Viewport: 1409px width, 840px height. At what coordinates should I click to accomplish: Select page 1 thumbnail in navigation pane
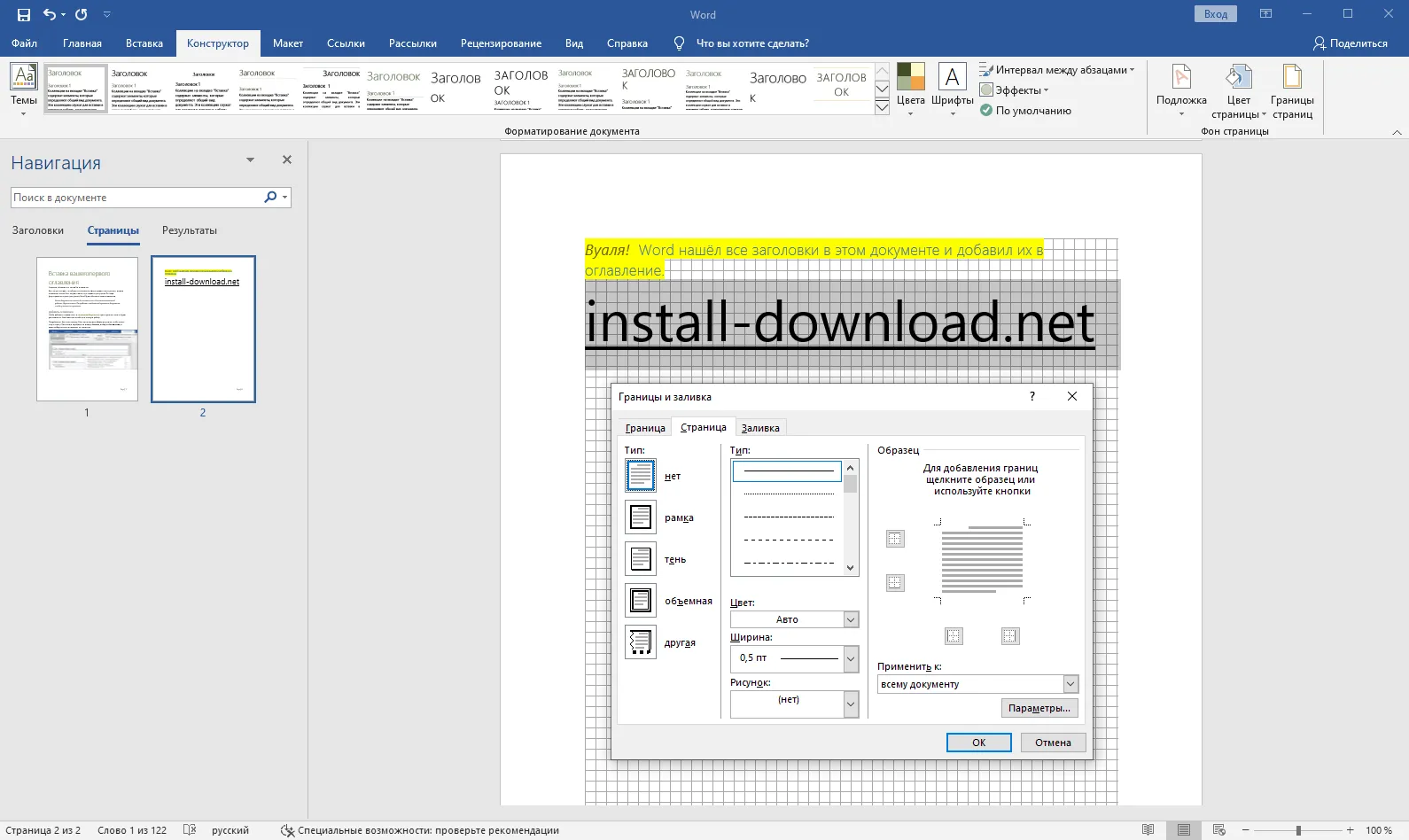pos(87,329)
